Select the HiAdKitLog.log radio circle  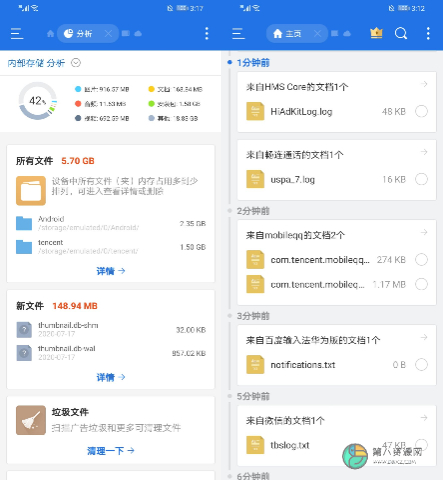tap(421, 111)
